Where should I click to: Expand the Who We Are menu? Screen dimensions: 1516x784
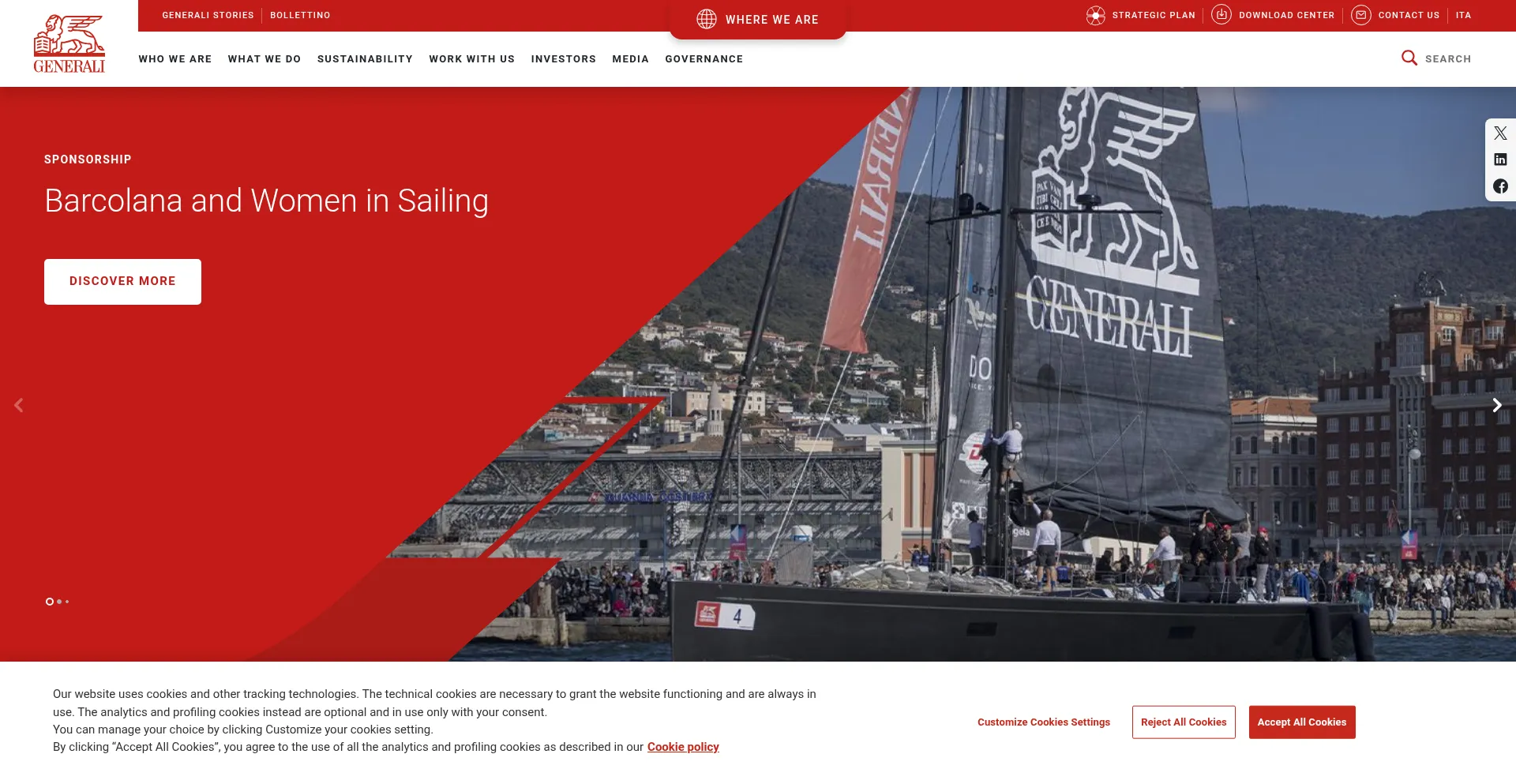175,59
